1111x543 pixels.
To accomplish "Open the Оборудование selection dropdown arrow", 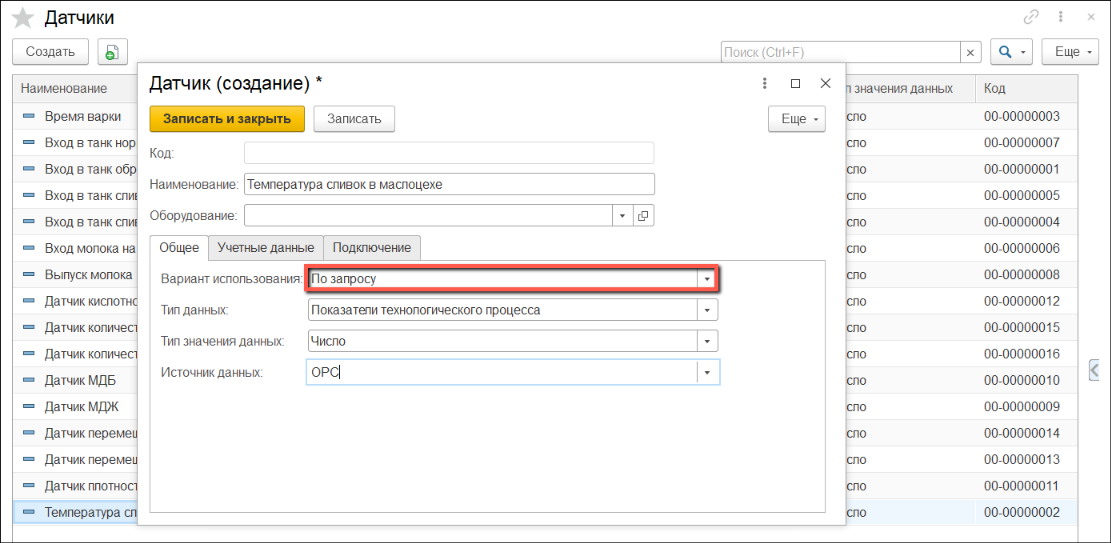I will (622, 215).
